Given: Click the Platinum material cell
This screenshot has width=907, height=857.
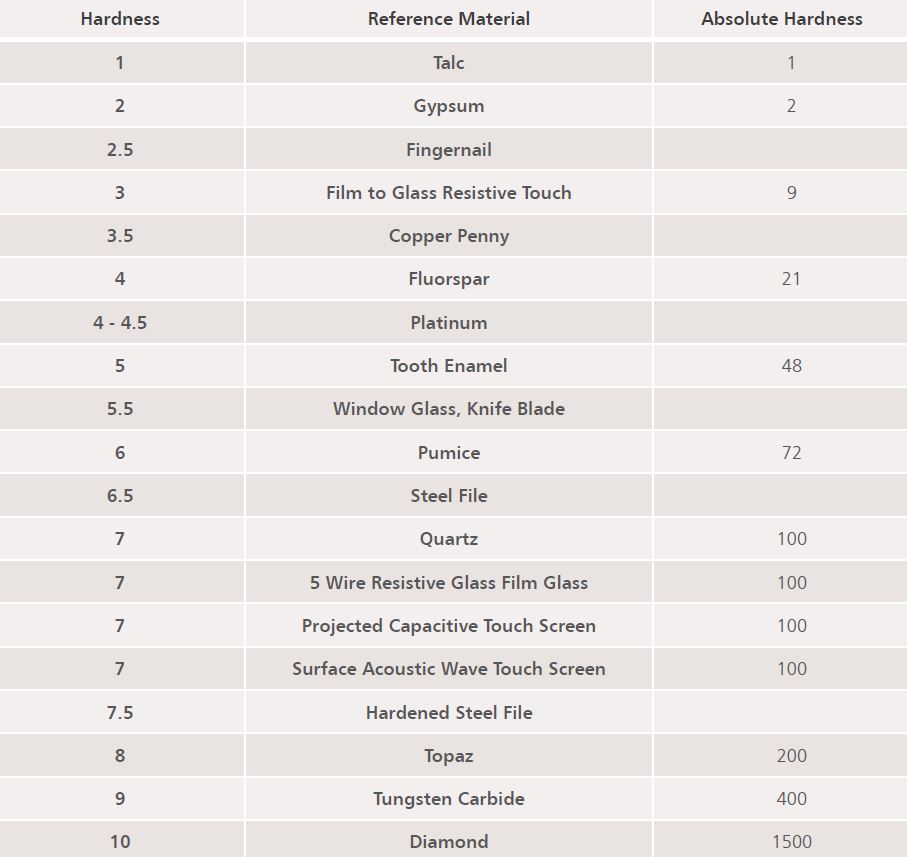Looking at the screenshot, I should coord(449,323).
